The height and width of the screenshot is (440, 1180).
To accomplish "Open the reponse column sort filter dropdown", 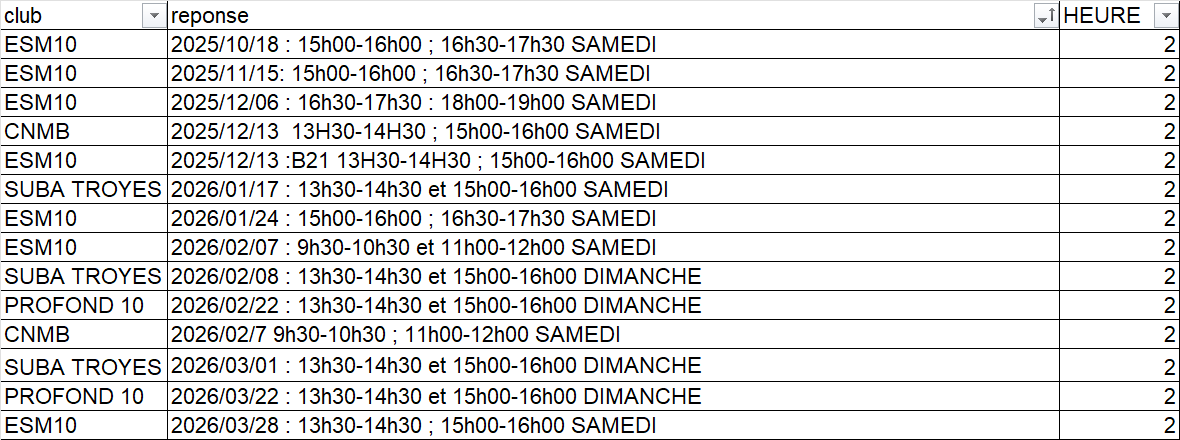I will pos(1046,16).
